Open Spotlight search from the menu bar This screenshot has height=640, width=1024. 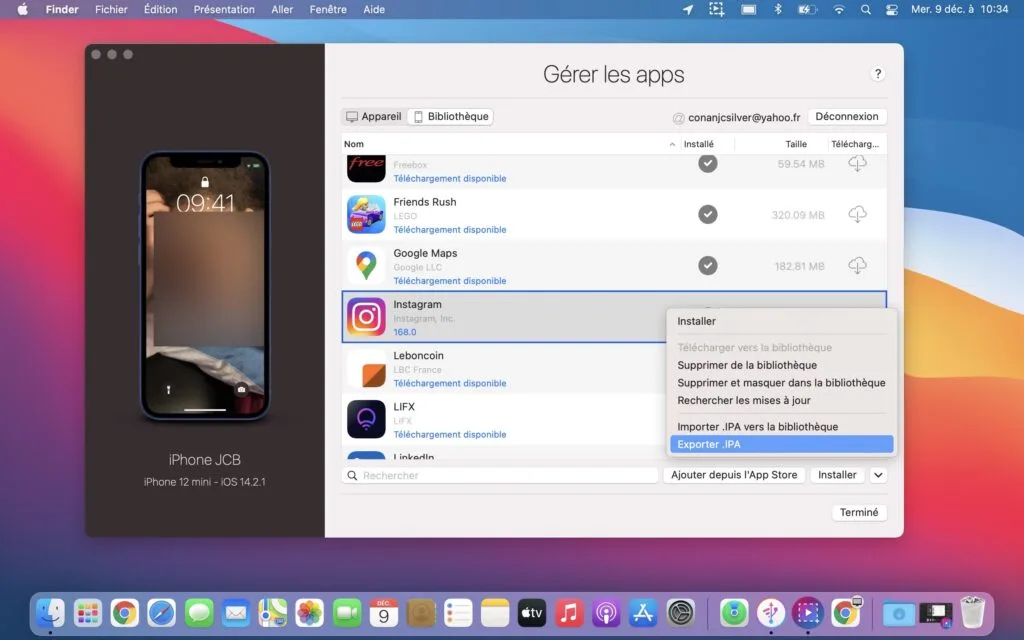point(864,9)
